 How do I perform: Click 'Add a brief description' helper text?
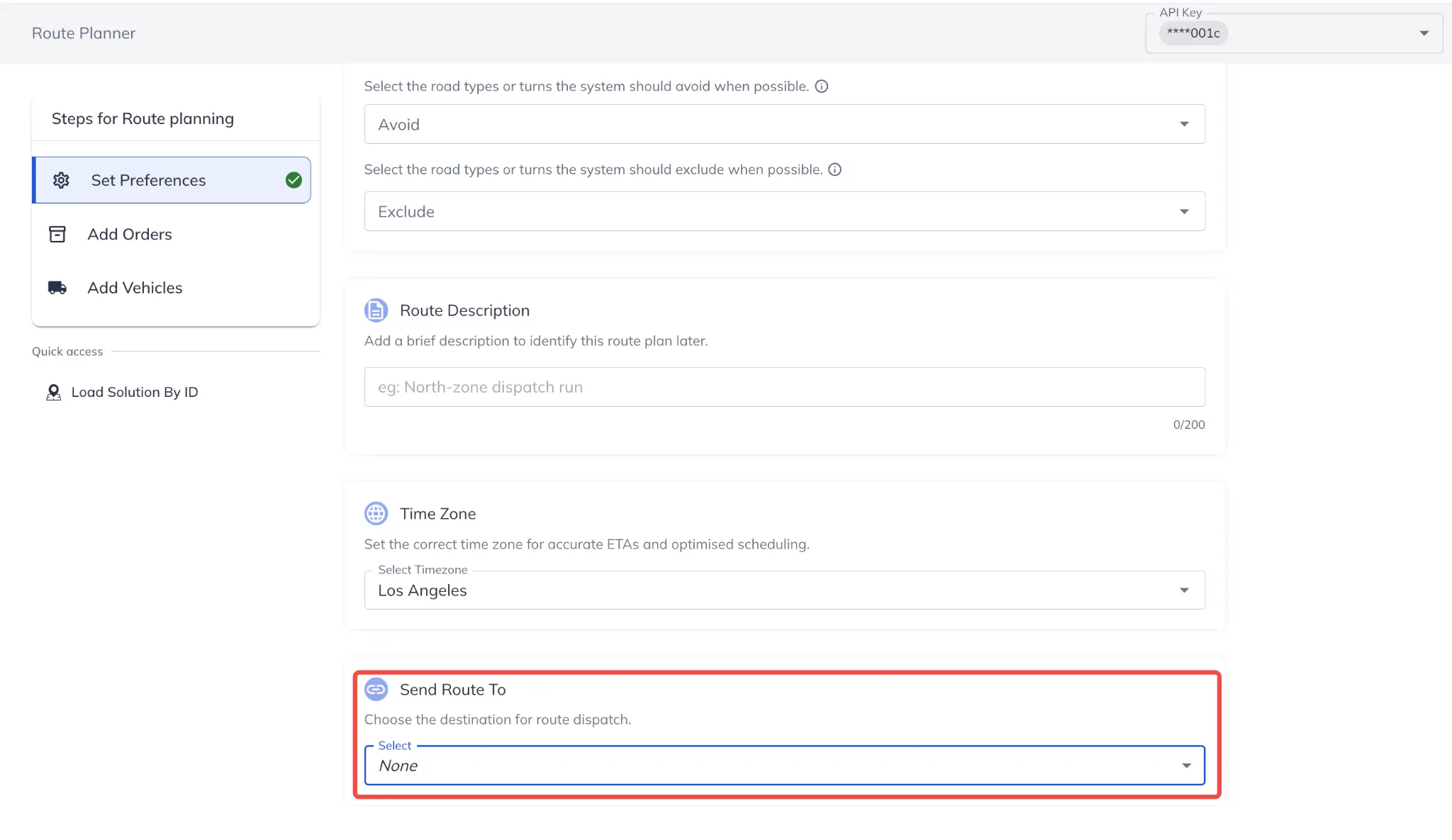pyautogui.click(x=536, y=341)
